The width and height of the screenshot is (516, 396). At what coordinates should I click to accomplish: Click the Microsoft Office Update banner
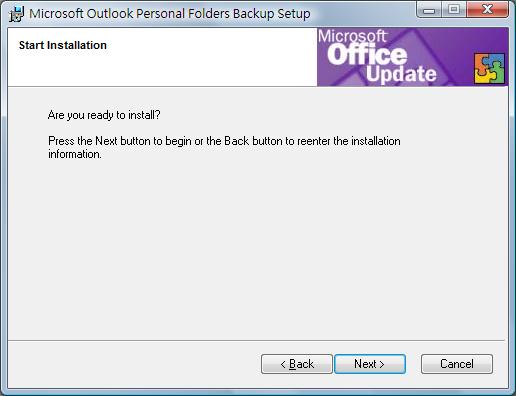pos(413,57)
